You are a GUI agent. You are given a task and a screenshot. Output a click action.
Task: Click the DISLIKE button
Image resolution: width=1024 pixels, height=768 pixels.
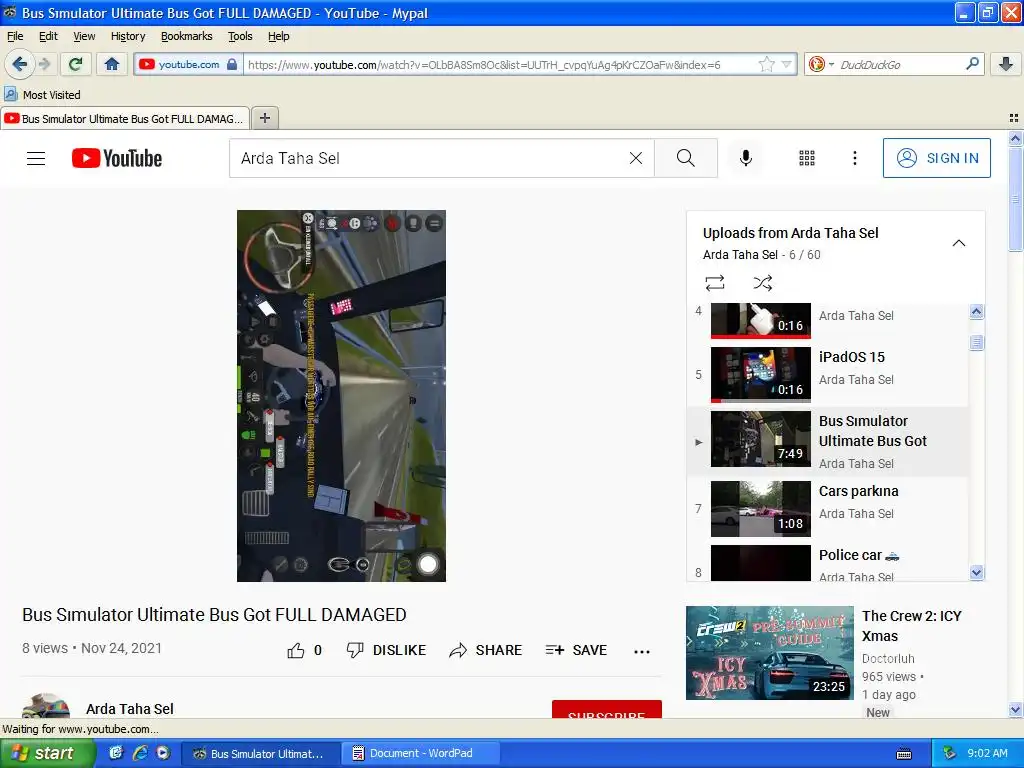(x=386, y=650)
